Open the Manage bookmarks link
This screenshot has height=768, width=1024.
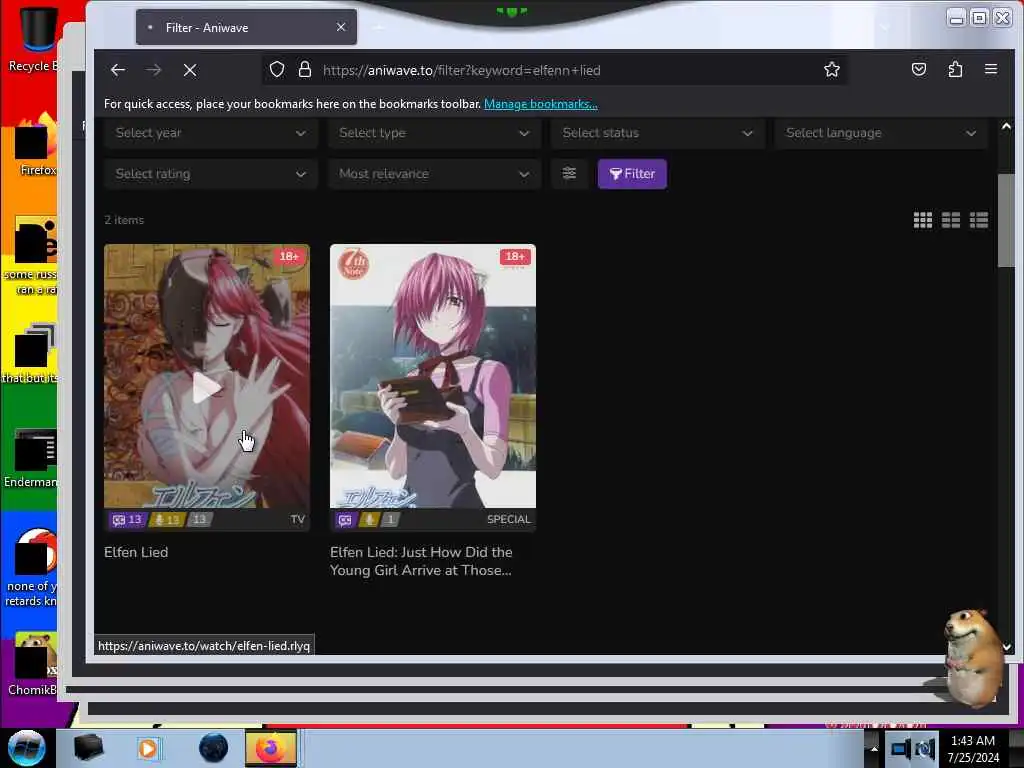[540, 104]
